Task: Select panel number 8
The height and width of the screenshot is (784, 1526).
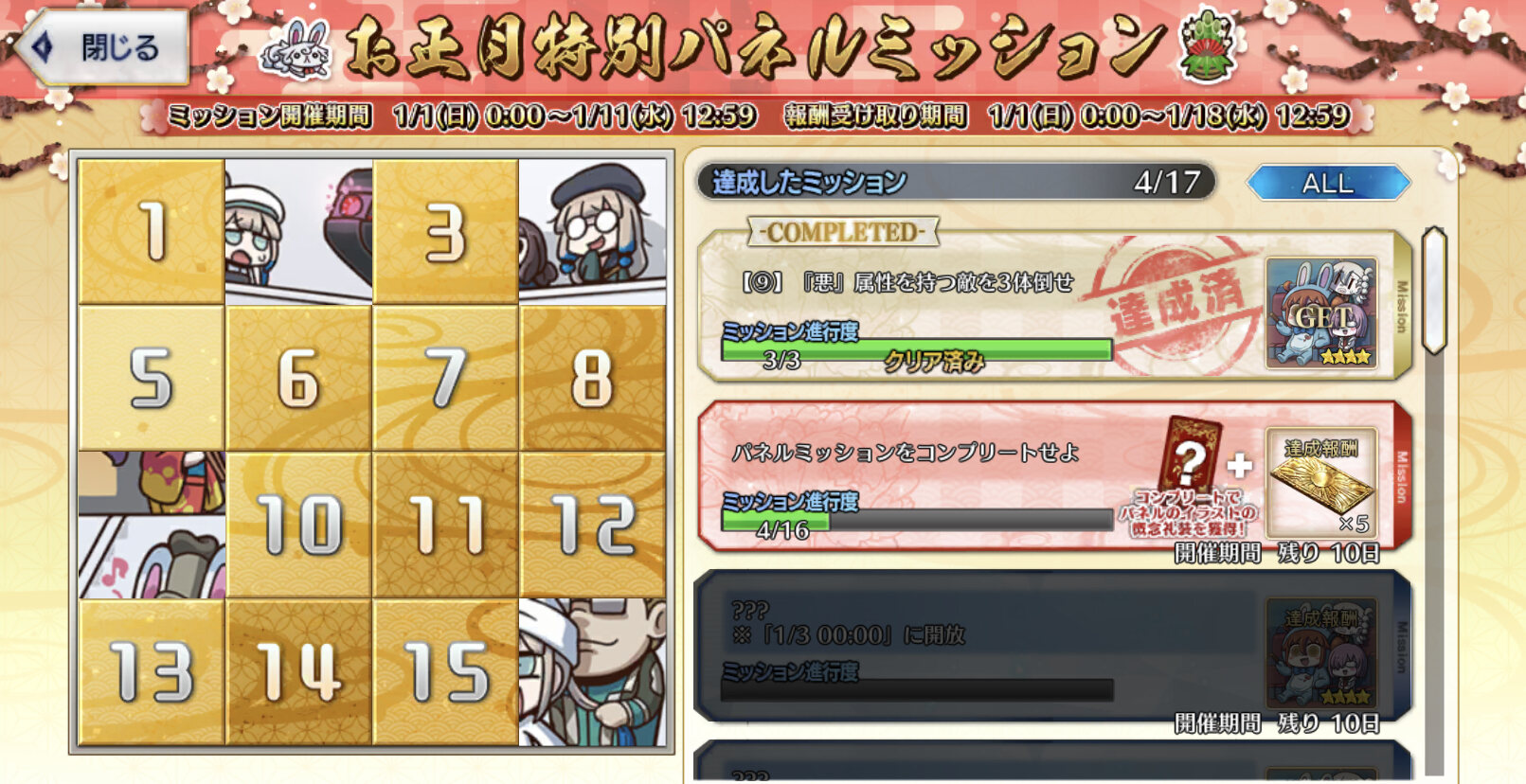Action: pos(592,378)
